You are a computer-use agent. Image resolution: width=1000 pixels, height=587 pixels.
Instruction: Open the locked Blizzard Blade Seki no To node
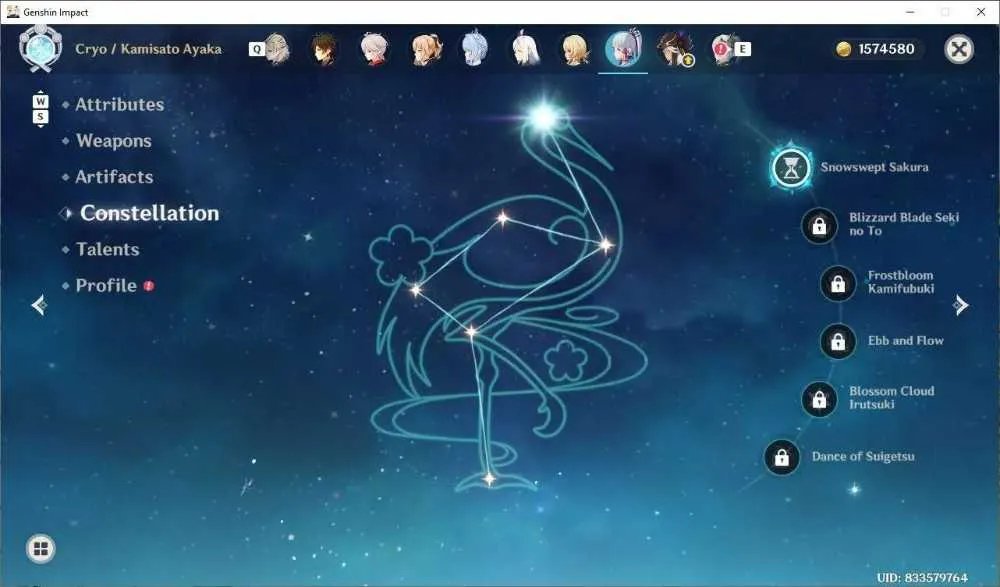819,225
